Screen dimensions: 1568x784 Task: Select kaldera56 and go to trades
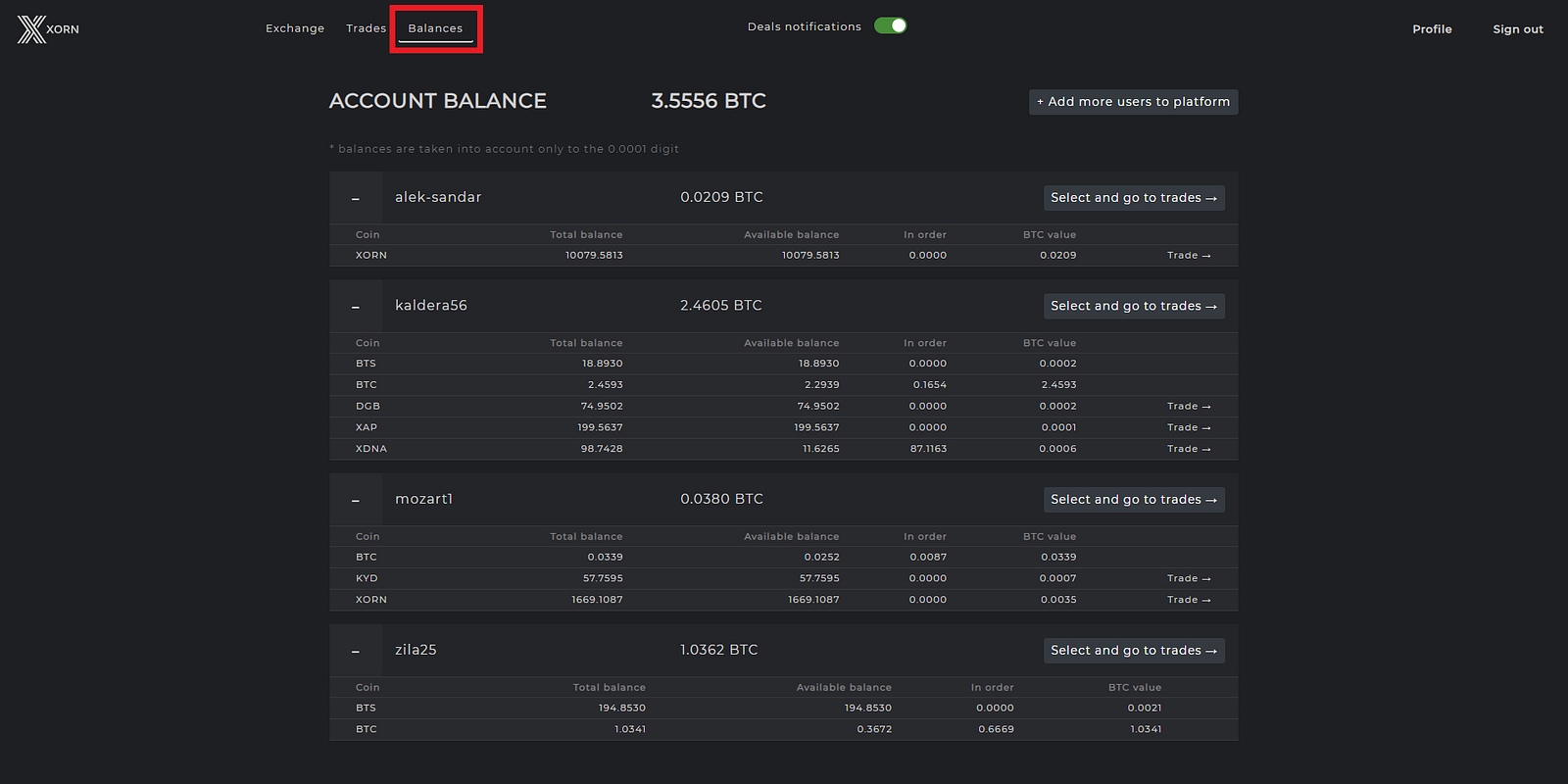[1134, 307]
